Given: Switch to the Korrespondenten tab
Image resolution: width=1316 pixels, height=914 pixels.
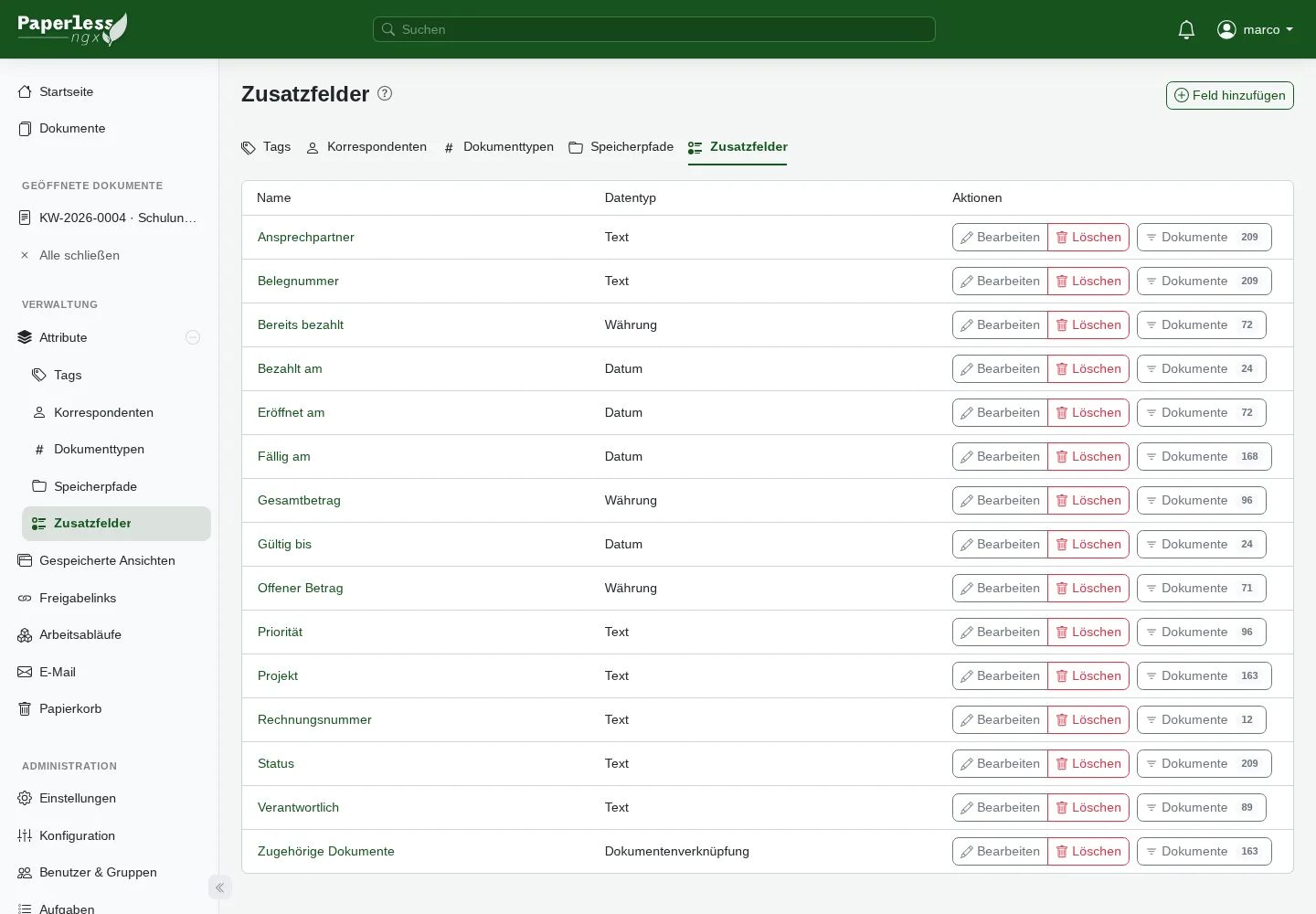Looking at the screenshot, I should click(x=366, y=147).
